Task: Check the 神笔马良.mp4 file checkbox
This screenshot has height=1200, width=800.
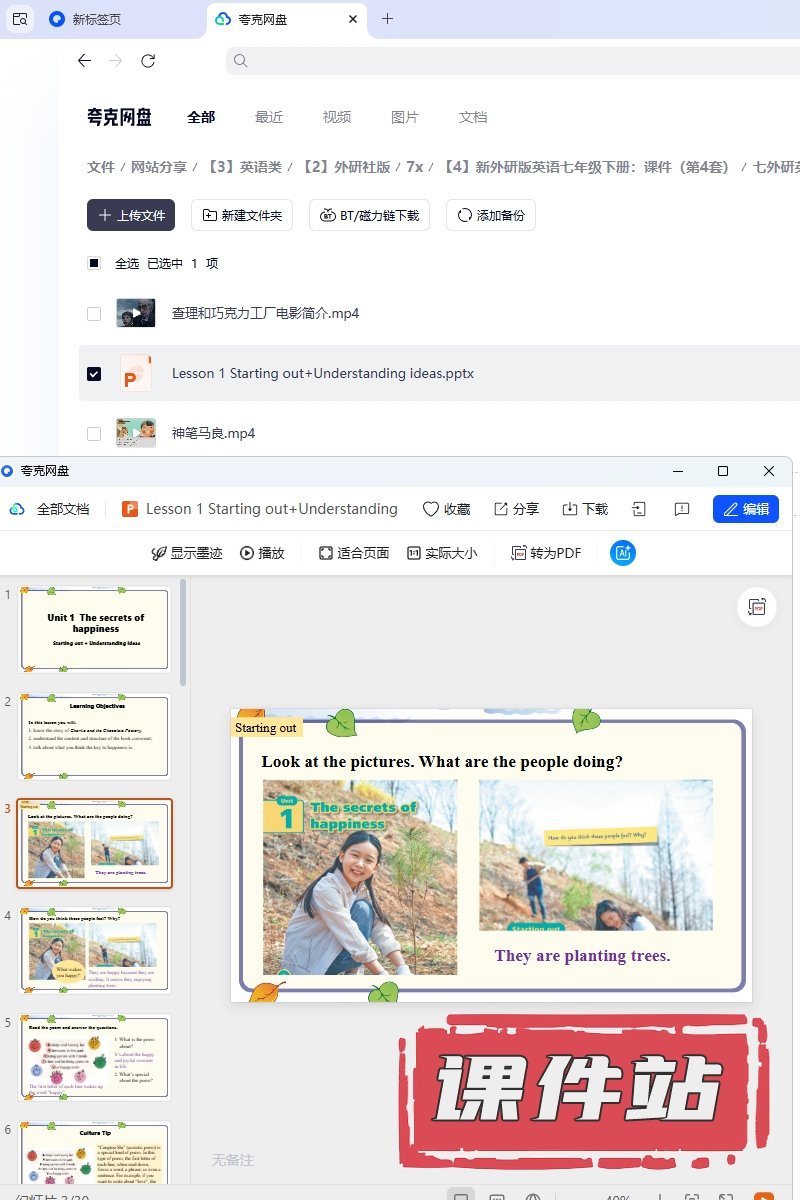Action: 94,433
